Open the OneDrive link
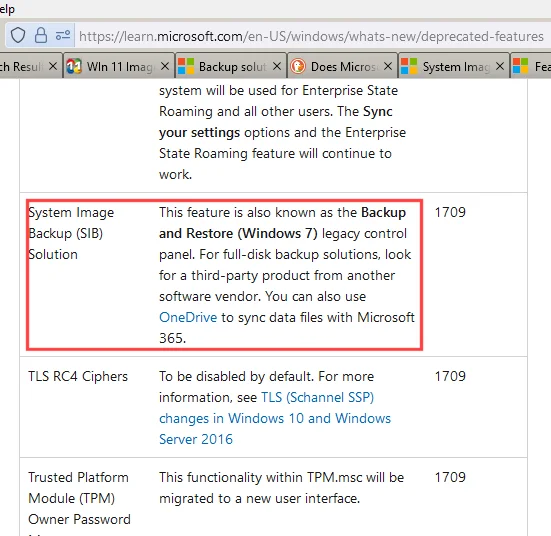 (x=188, y=317)
